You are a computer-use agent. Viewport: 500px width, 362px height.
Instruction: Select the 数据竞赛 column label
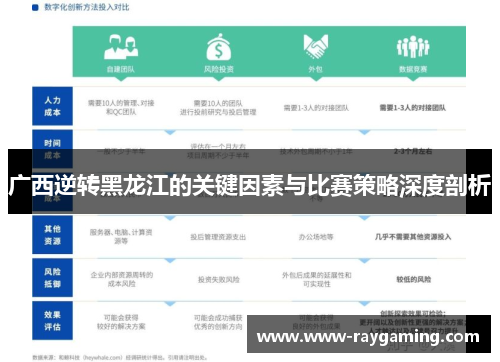413,69
